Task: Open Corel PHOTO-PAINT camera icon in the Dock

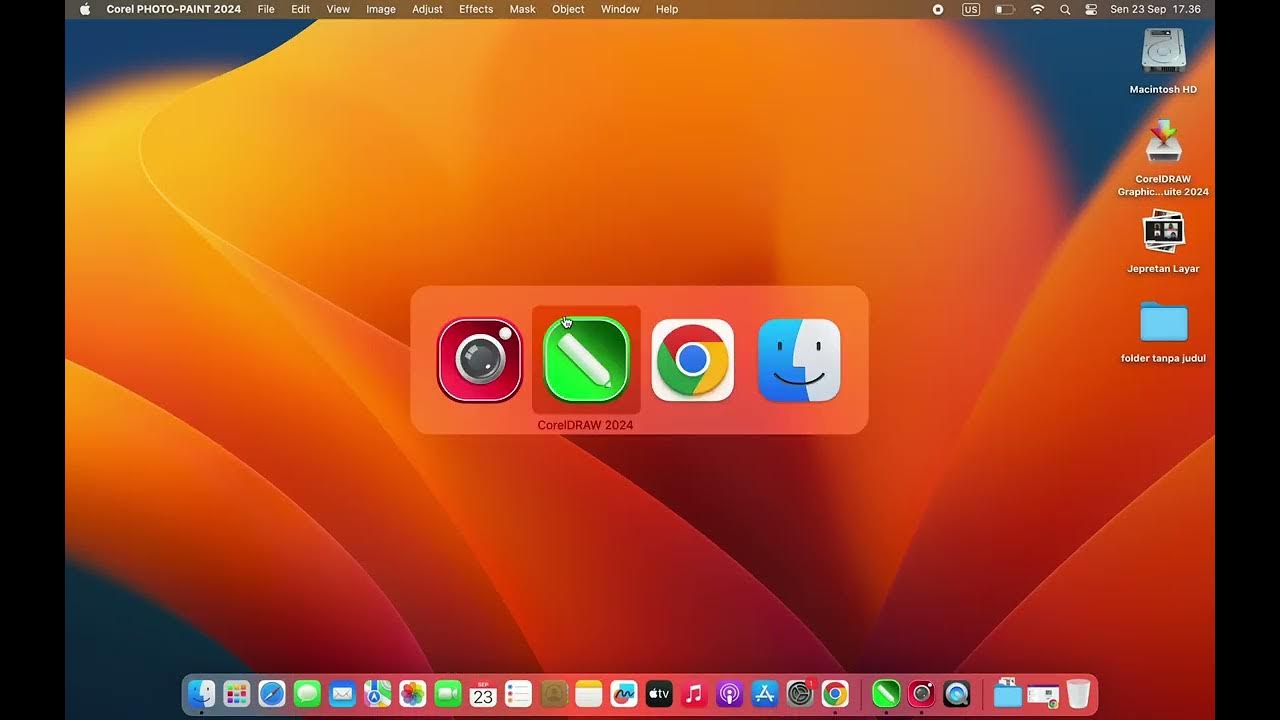Action: [921, 693]
